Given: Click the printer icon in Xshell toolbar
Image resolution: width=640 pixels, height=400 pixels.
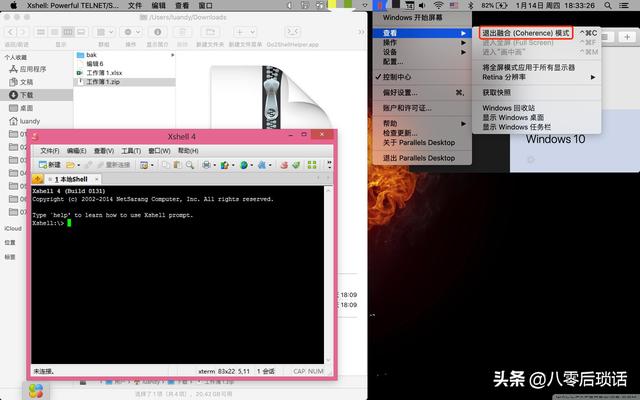Looking at the screenshot, I should 207,165.
